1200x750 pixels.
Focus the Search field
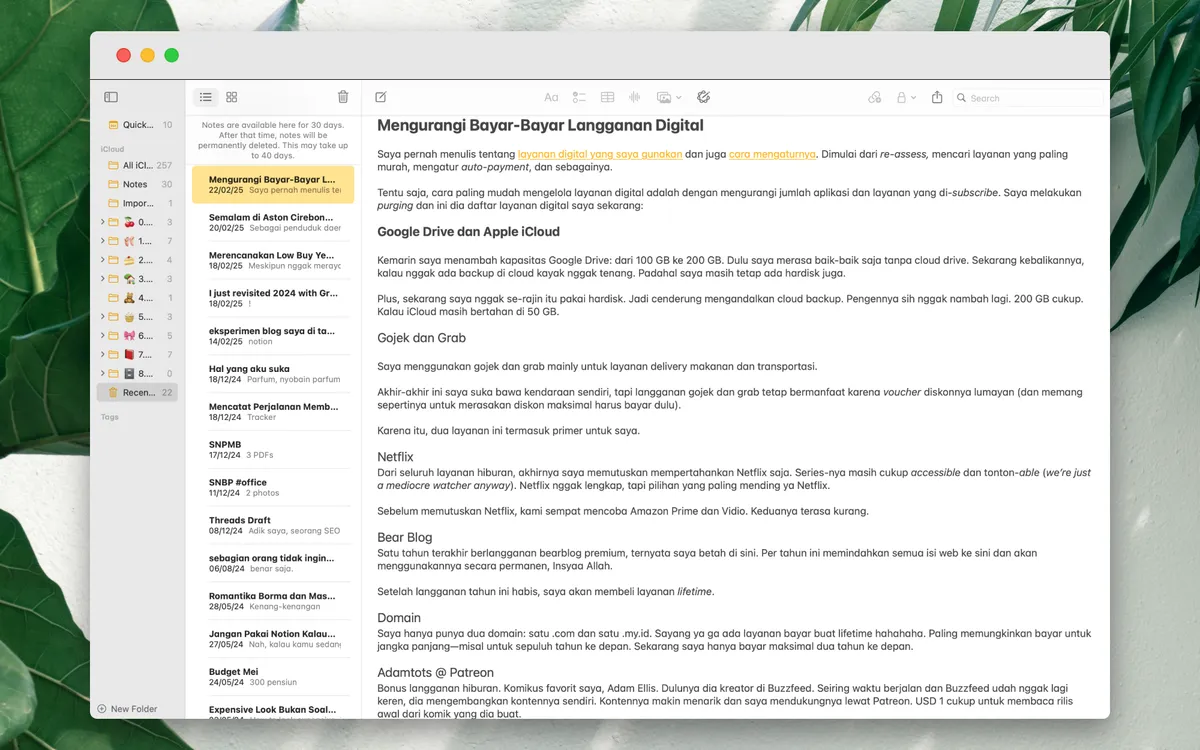[1028, 98]
